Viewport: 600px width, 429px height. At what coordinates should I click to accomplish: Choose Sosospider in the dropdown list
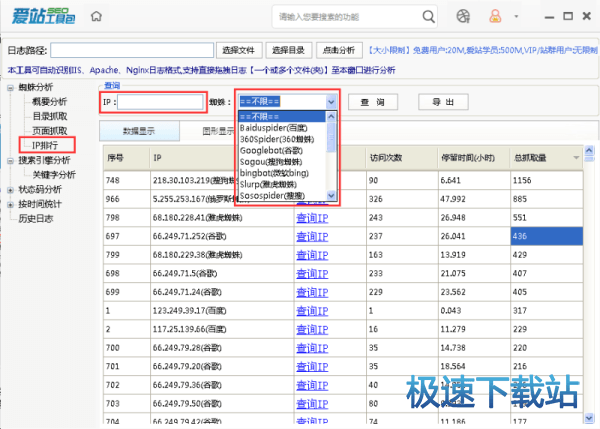click(x=282, y=196)
